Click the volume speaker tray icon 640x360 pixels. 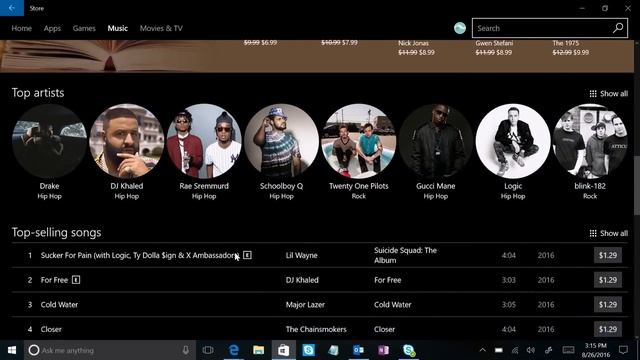click(x=531, y=350)
